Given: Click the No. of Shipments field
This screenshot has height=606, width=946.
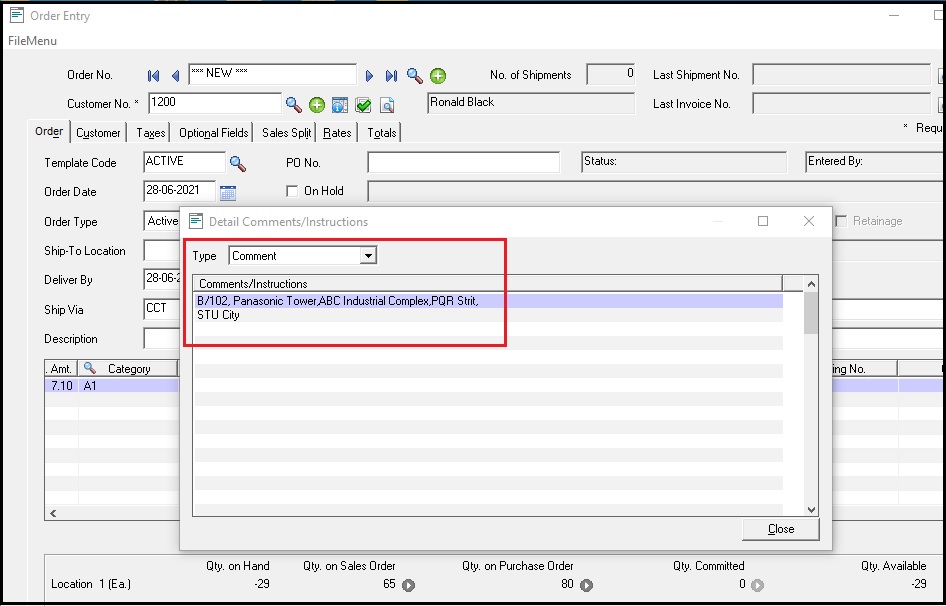Looking at the screenshot, I should (611, 74).
